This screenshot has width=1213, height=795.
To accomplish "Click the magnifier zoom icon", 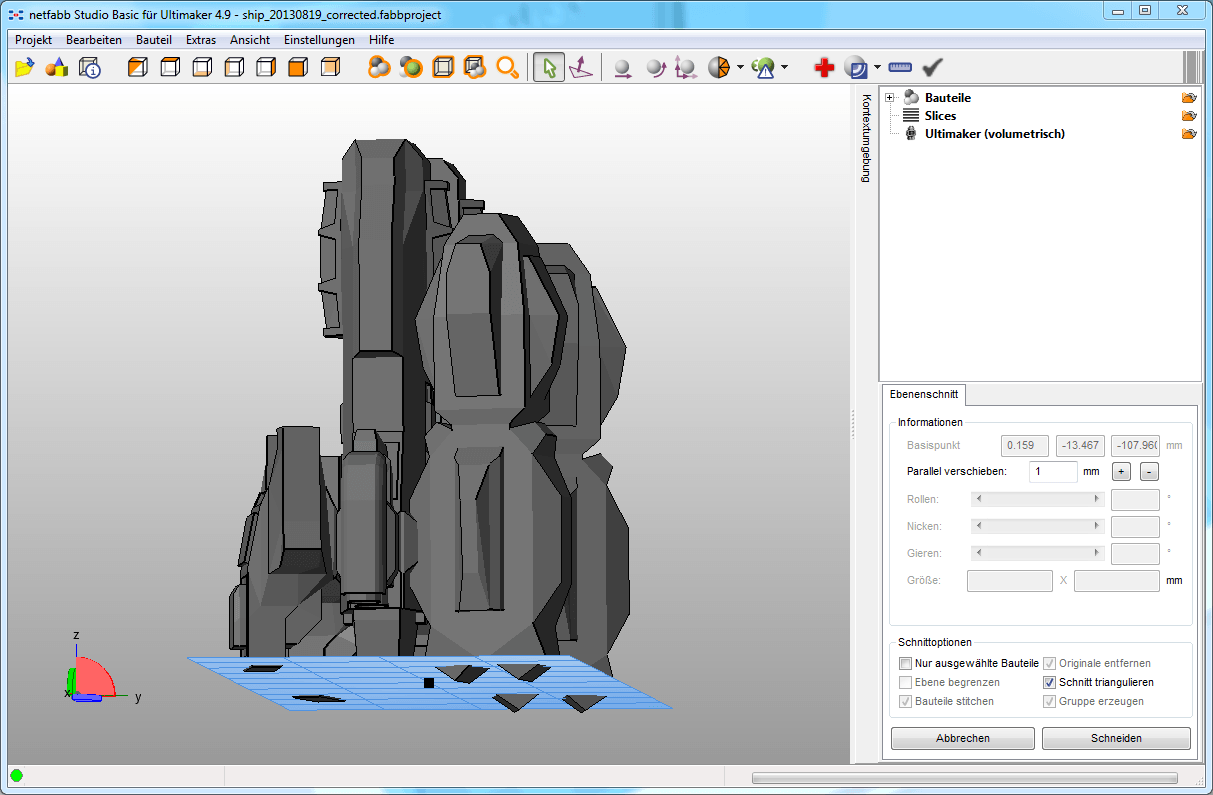I will [x=508, y=68].
